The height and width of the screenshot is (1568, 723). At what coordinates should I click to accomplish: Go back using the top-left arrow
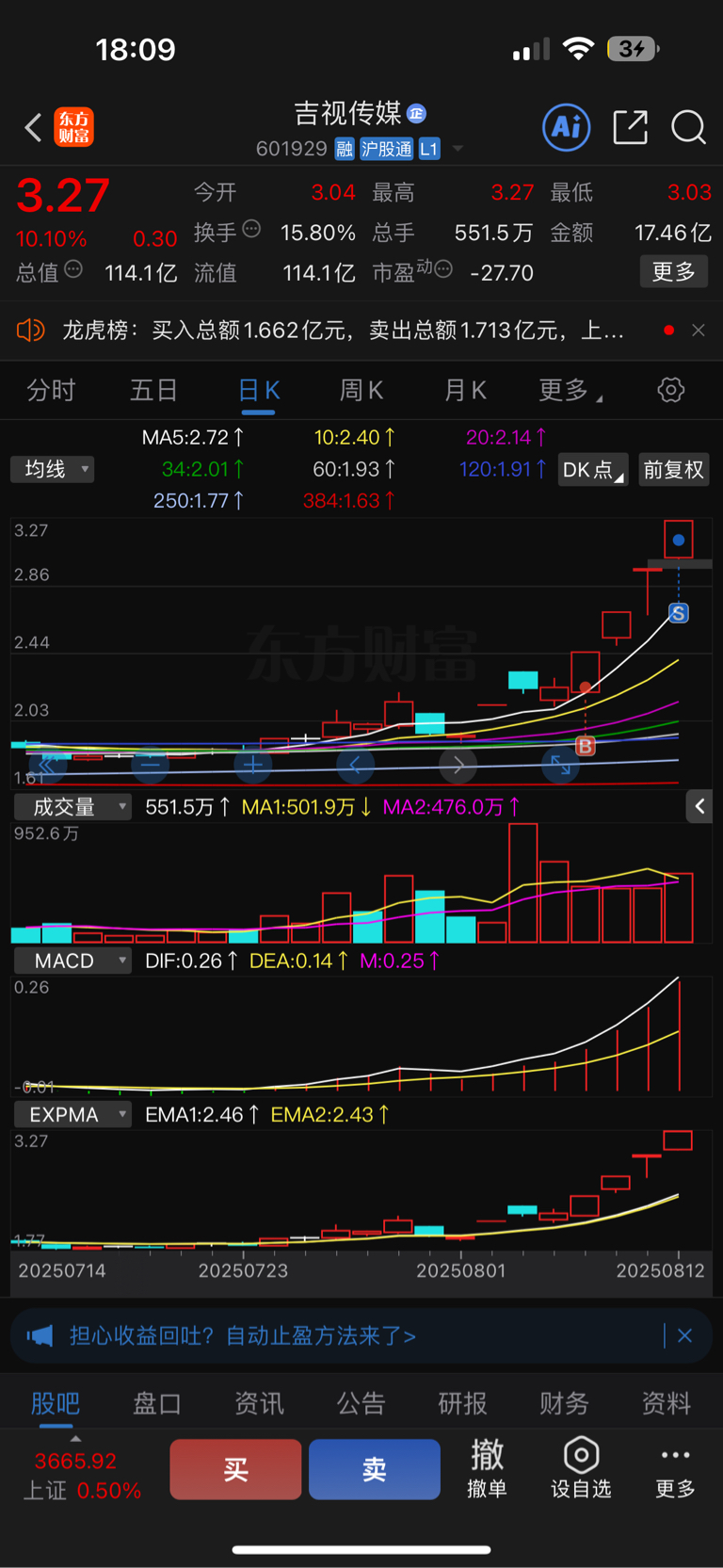tap(34, 127)
